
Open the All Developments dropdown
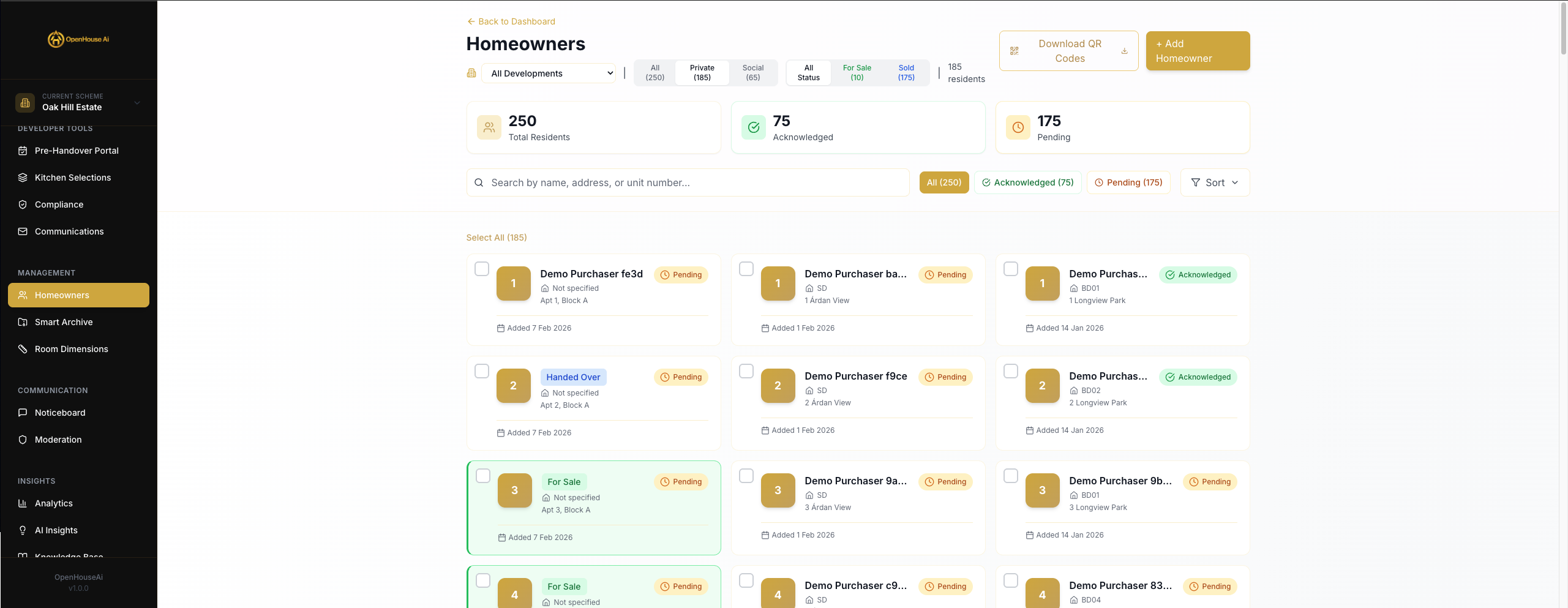tap(548, 73)
